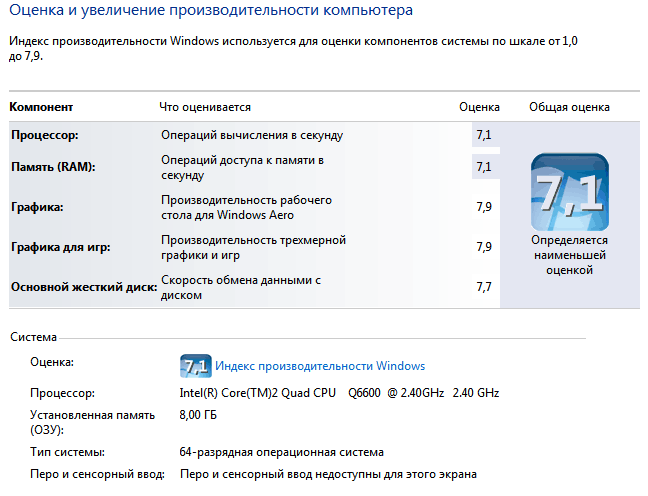The width and height of the screenshot is (648, 496).
Task: Click the Определяется наименьшей оценкой caption
Action: click(x=569, y=255)
